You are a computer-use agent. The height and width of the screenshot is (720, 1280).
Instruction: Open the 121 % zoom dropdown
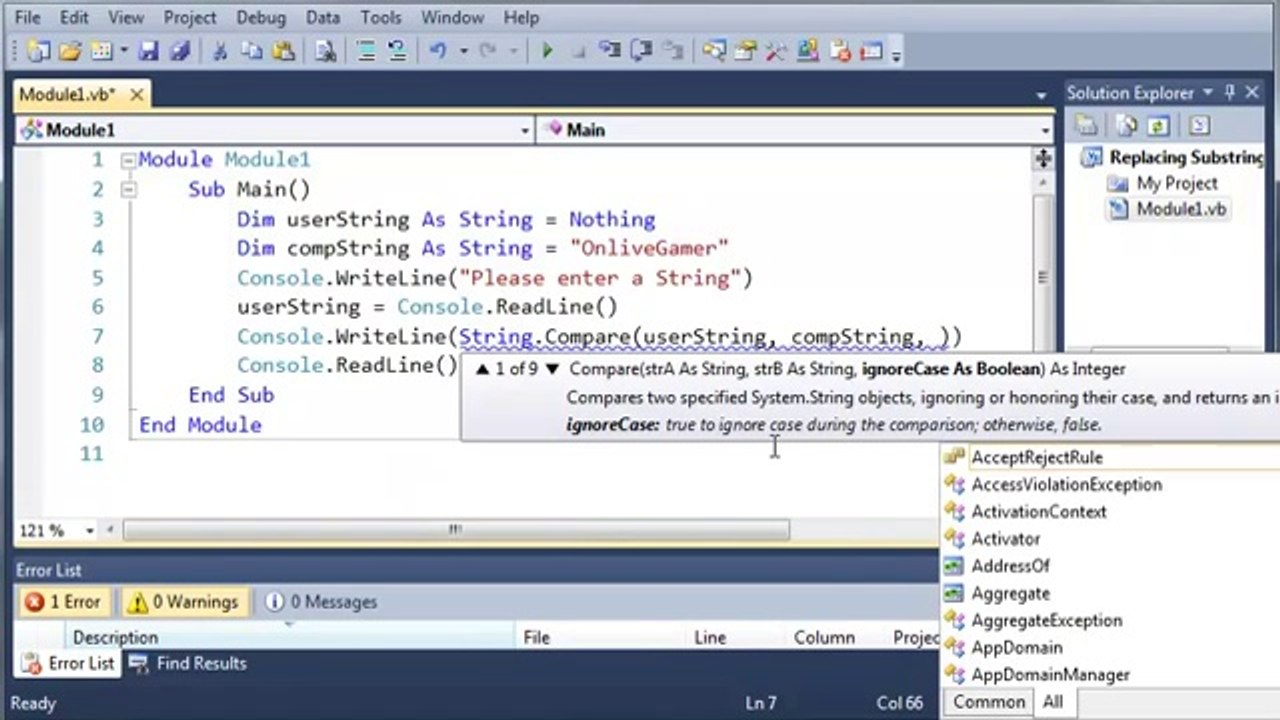click(90, 531)
